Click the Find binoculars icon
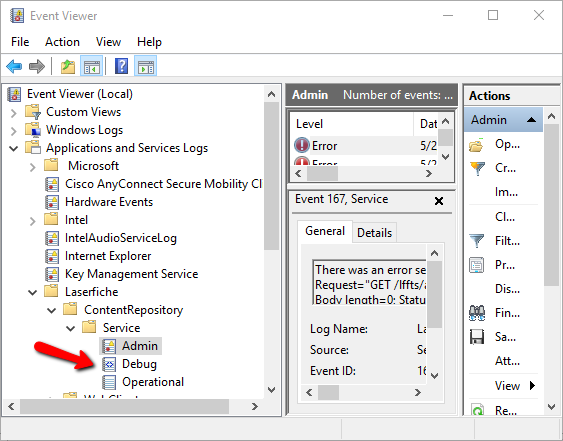The width and height of the screenshot is (563, 441). [x=477, y=313]
